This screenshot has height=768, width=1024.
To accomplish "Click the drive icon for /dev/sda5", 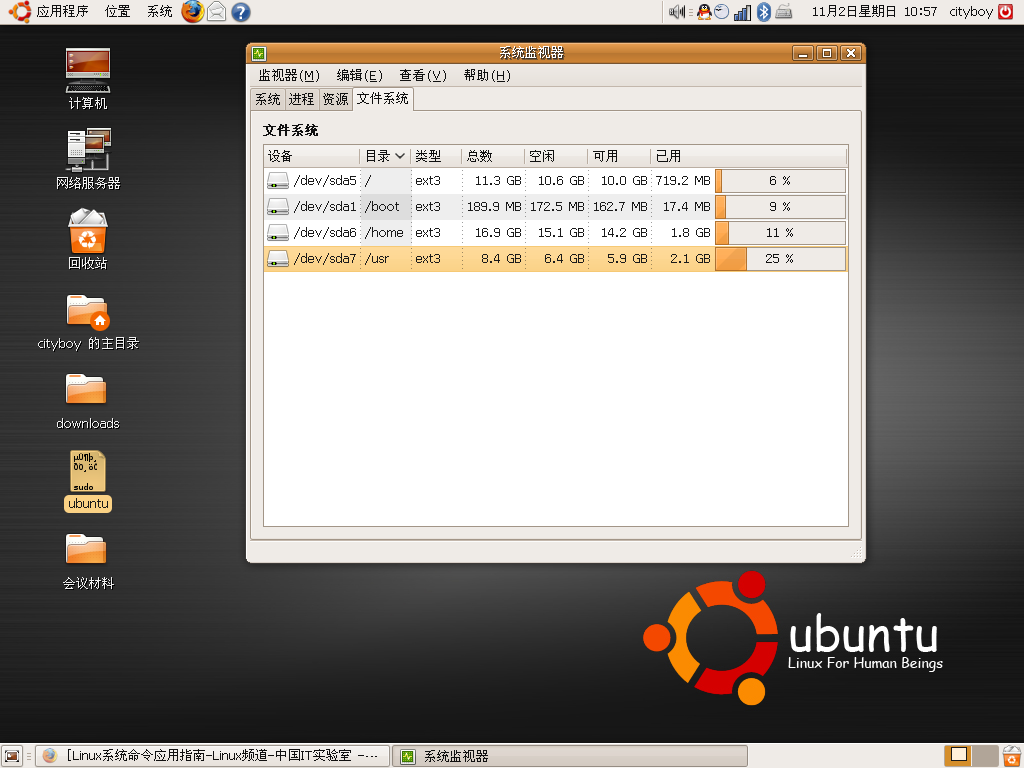I will coord(278,181).
